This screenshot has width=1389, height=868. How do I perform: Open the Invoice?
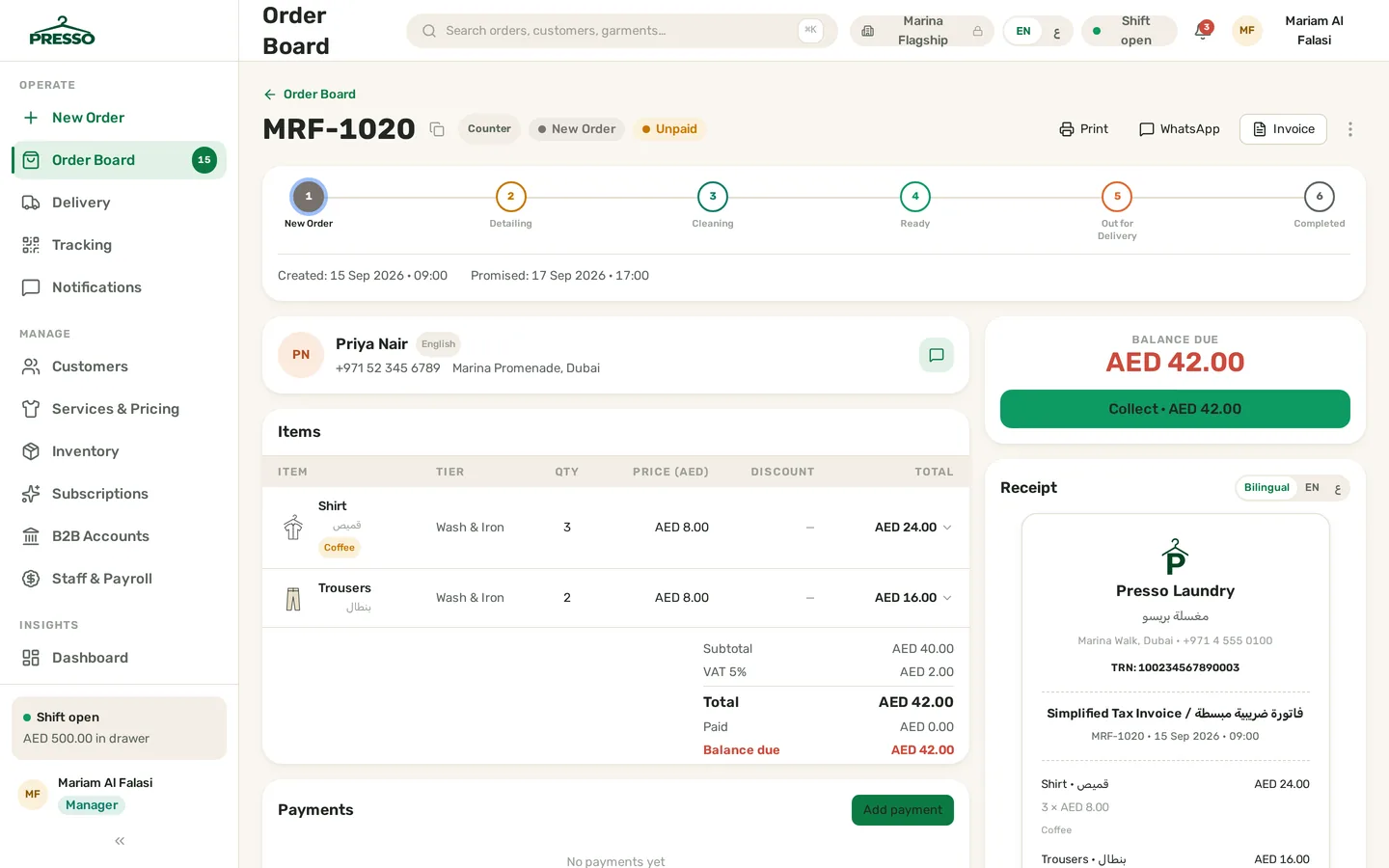pyautogui.click(x=1283, y=129)
